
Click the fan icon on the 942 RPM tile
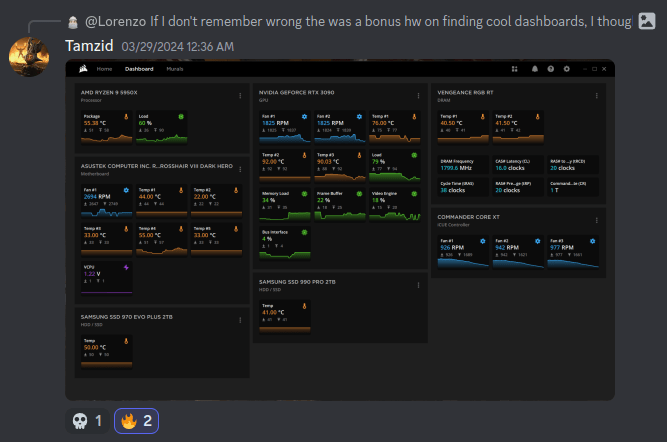pyautogui.click(x=537, y=241)
